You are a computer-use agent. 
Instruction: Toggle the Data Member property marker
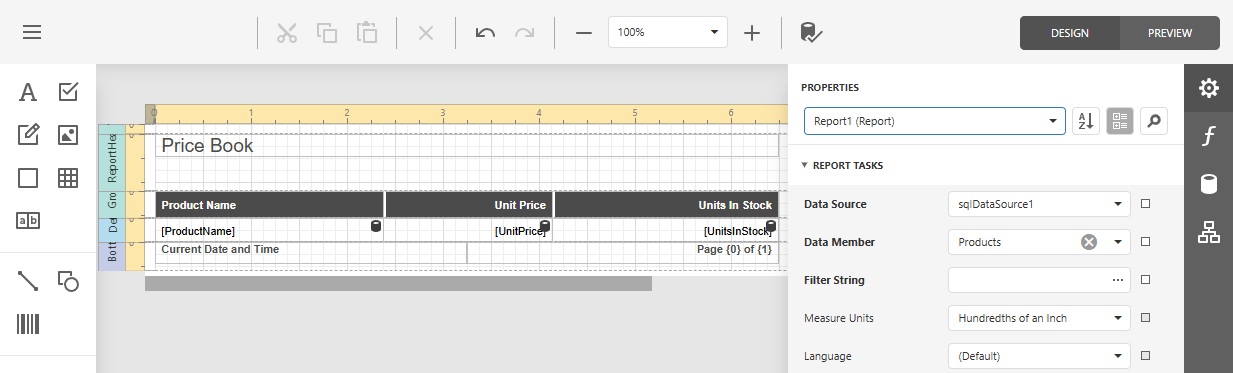tap(1146, 242)
